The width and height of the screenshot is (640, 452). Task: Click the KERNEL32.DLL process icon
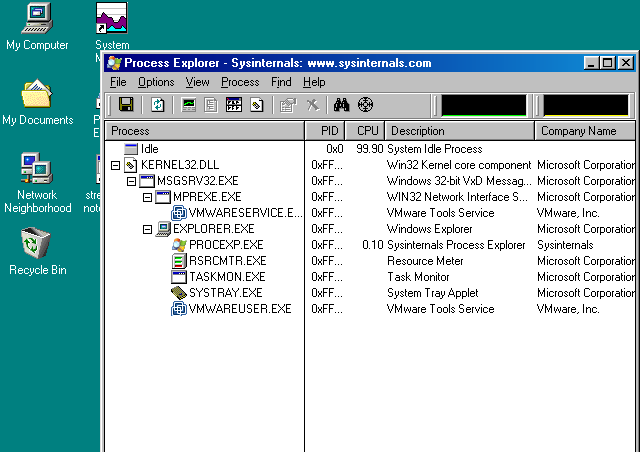[131, 165]
